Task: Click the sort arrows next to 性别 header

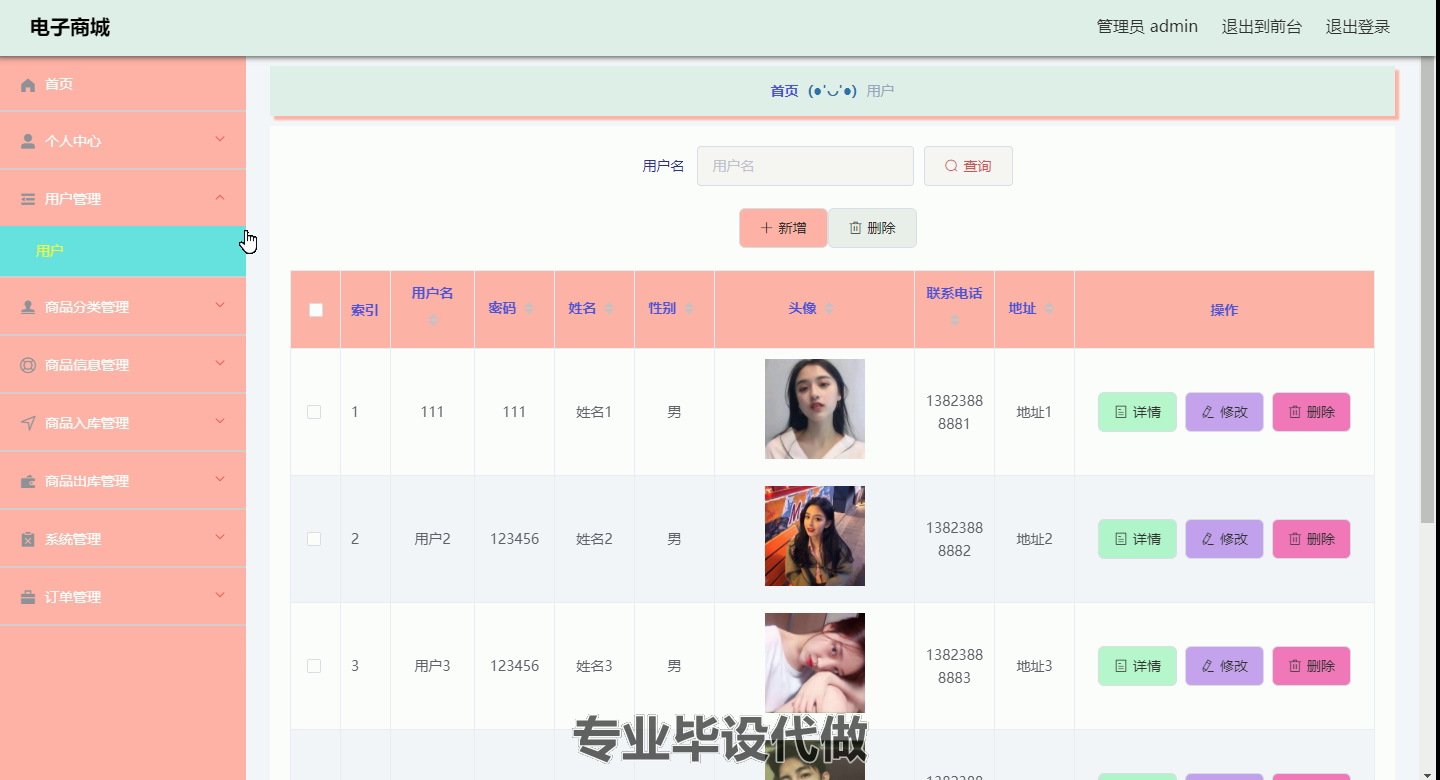Action: (689, 309)
